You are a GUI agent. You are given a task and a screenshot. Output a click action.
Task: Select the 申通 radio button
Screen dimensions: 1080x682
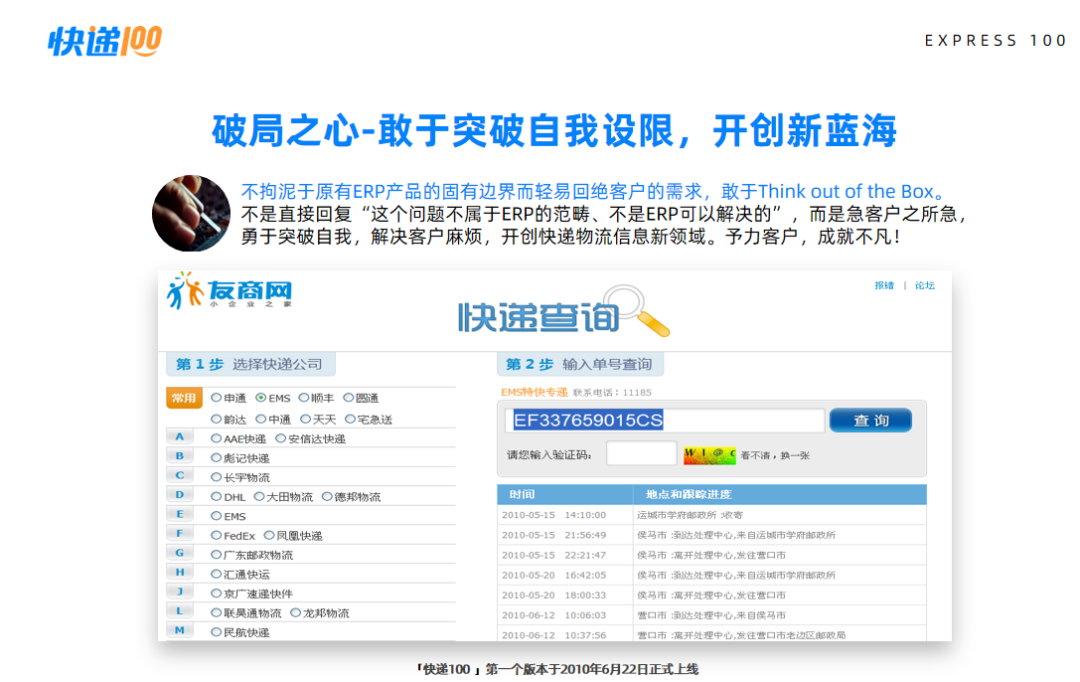point(216,397)
